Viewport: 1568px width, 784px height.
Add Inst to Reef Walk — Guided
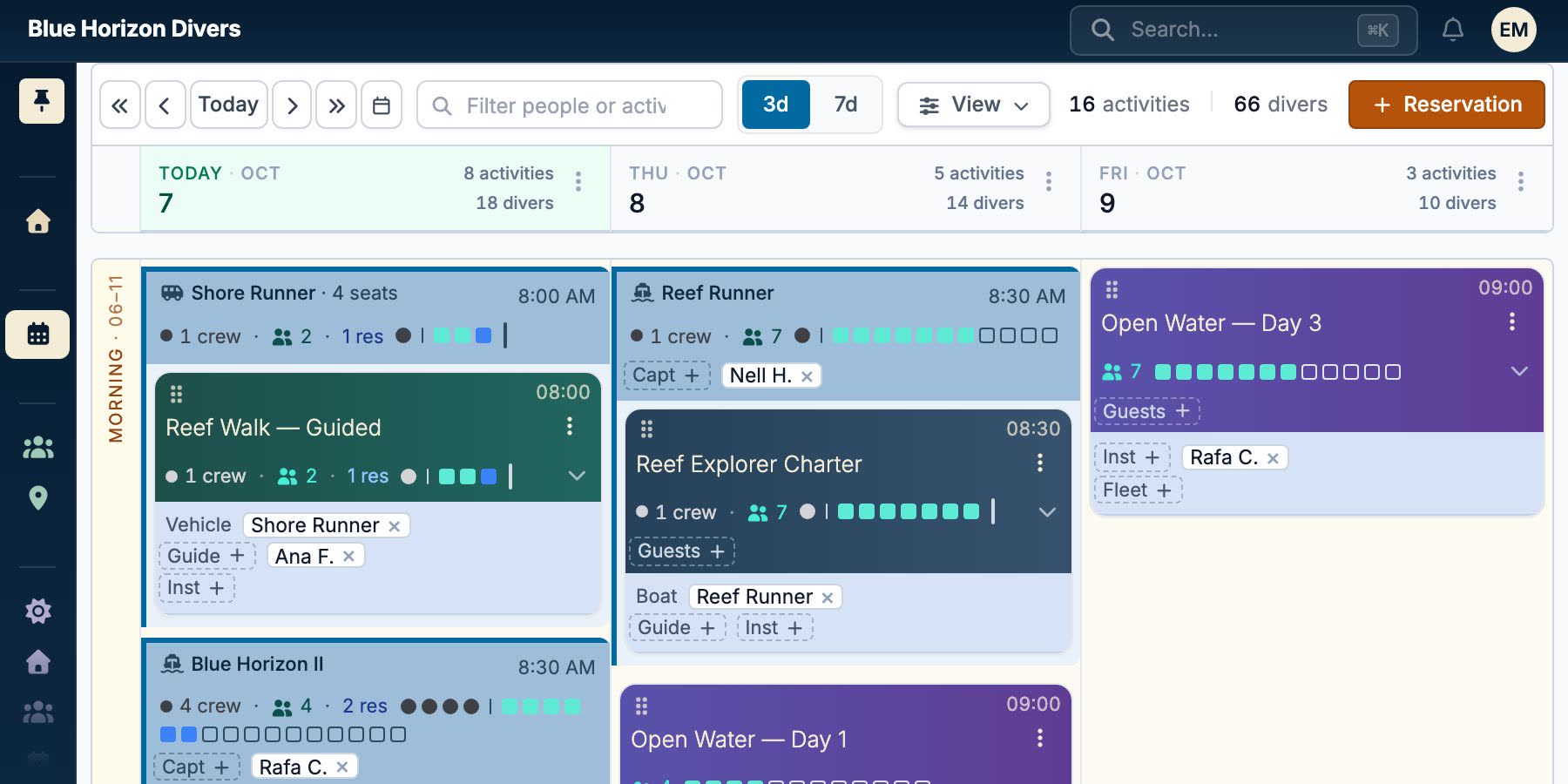(196, 588)
